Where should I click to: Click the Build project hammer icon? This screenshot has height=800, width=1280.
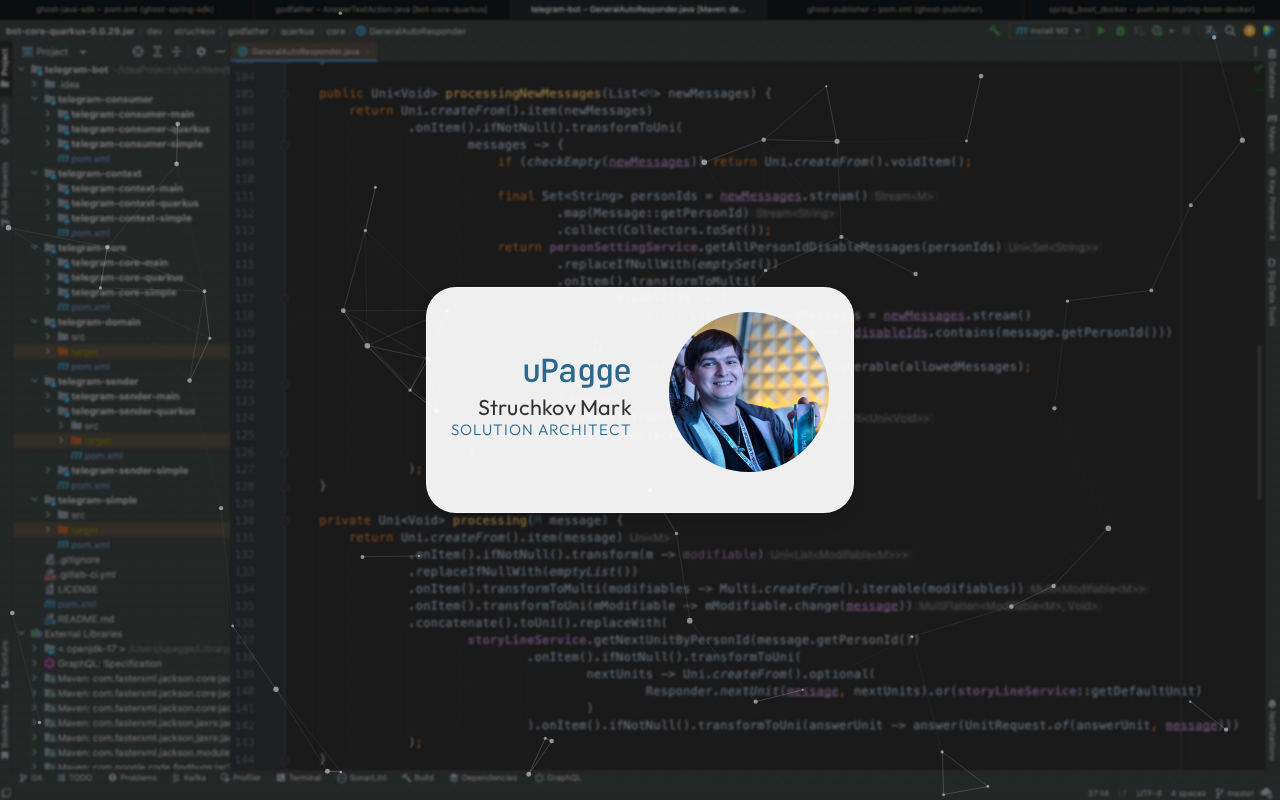tap(994, 31)
